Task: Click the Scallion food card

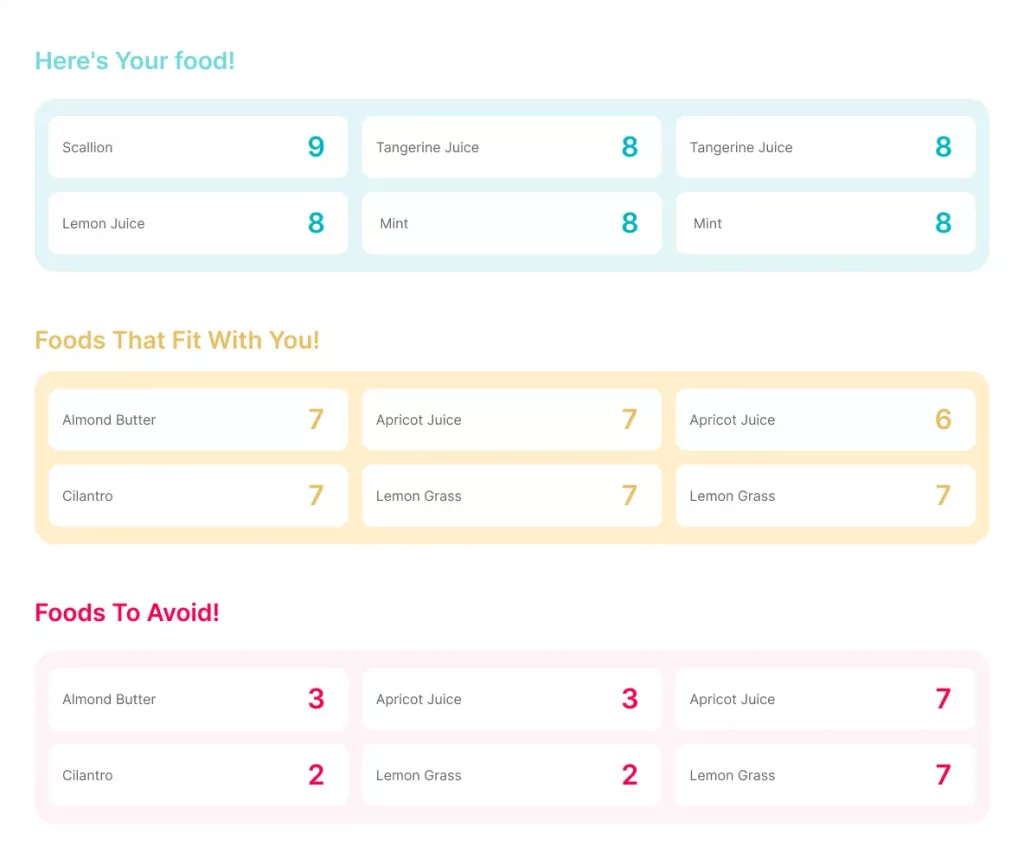Action: [198, 147]
